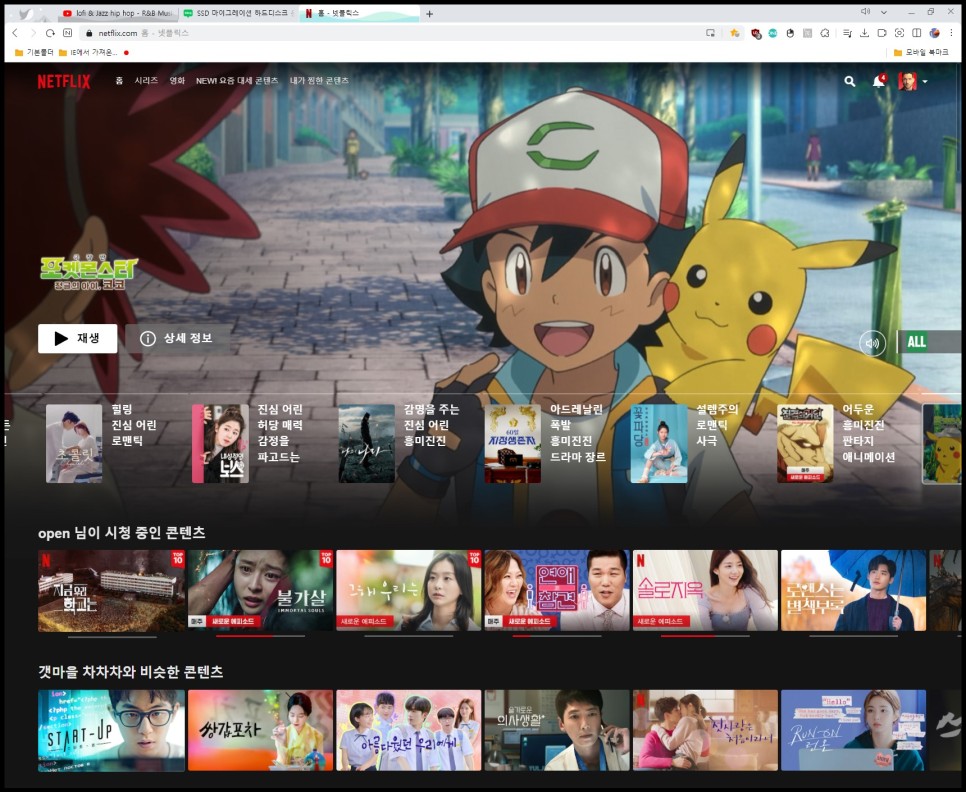Click the screenshot capture toolbar icon
The image size is (966, 792).
[899, 33]
